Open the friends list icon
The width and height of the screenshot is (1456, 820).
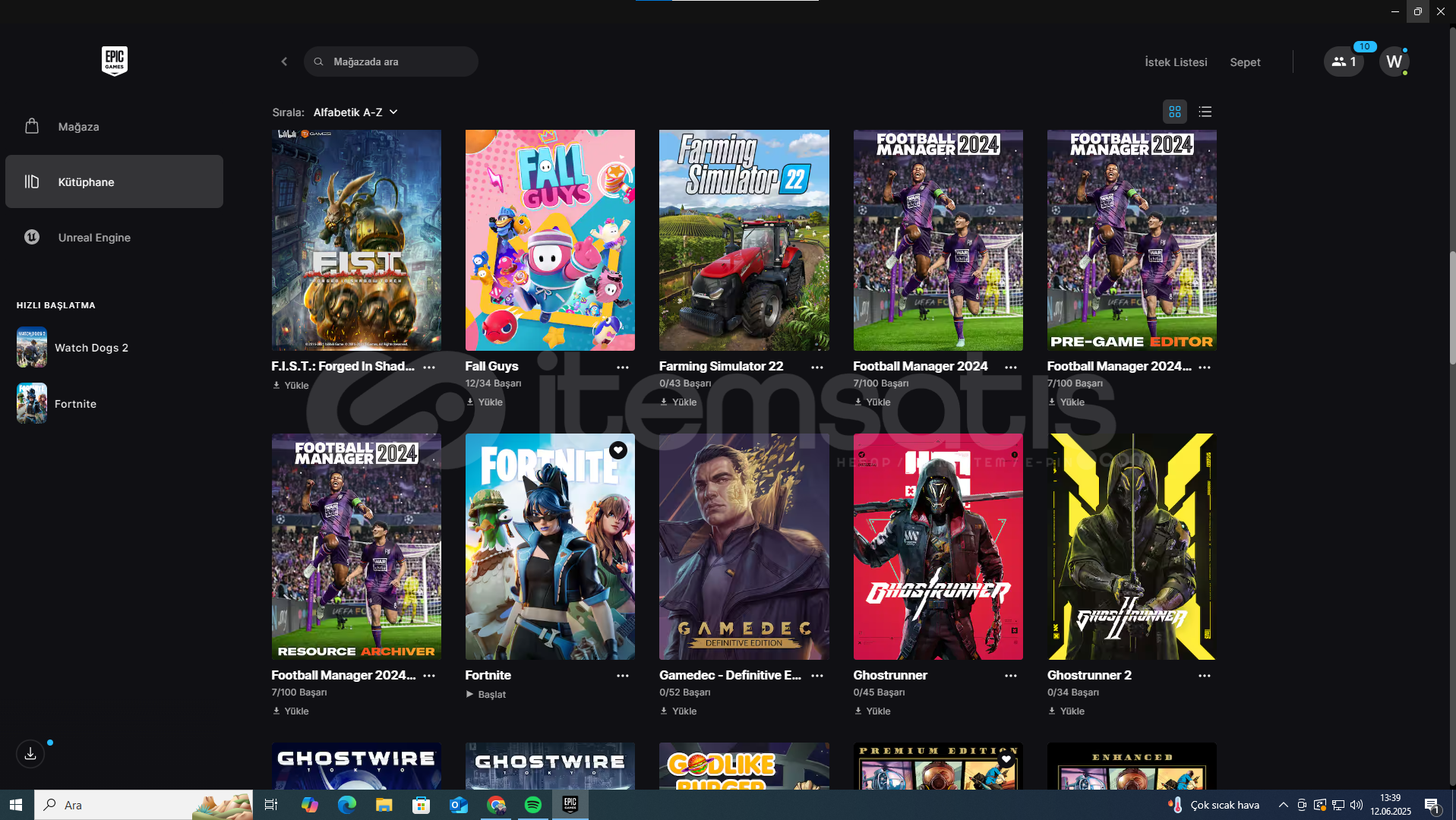[1344, 61]
